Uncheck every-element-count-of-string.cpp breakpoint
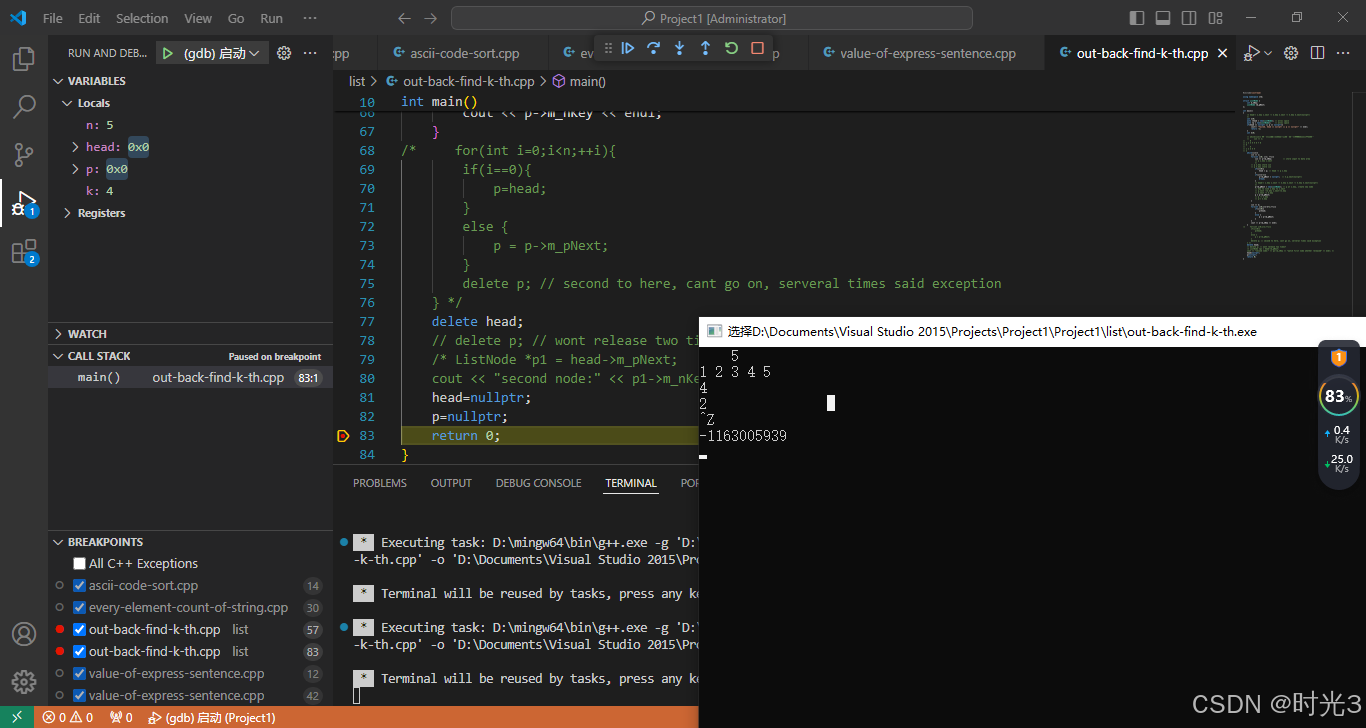 [80, 607]
